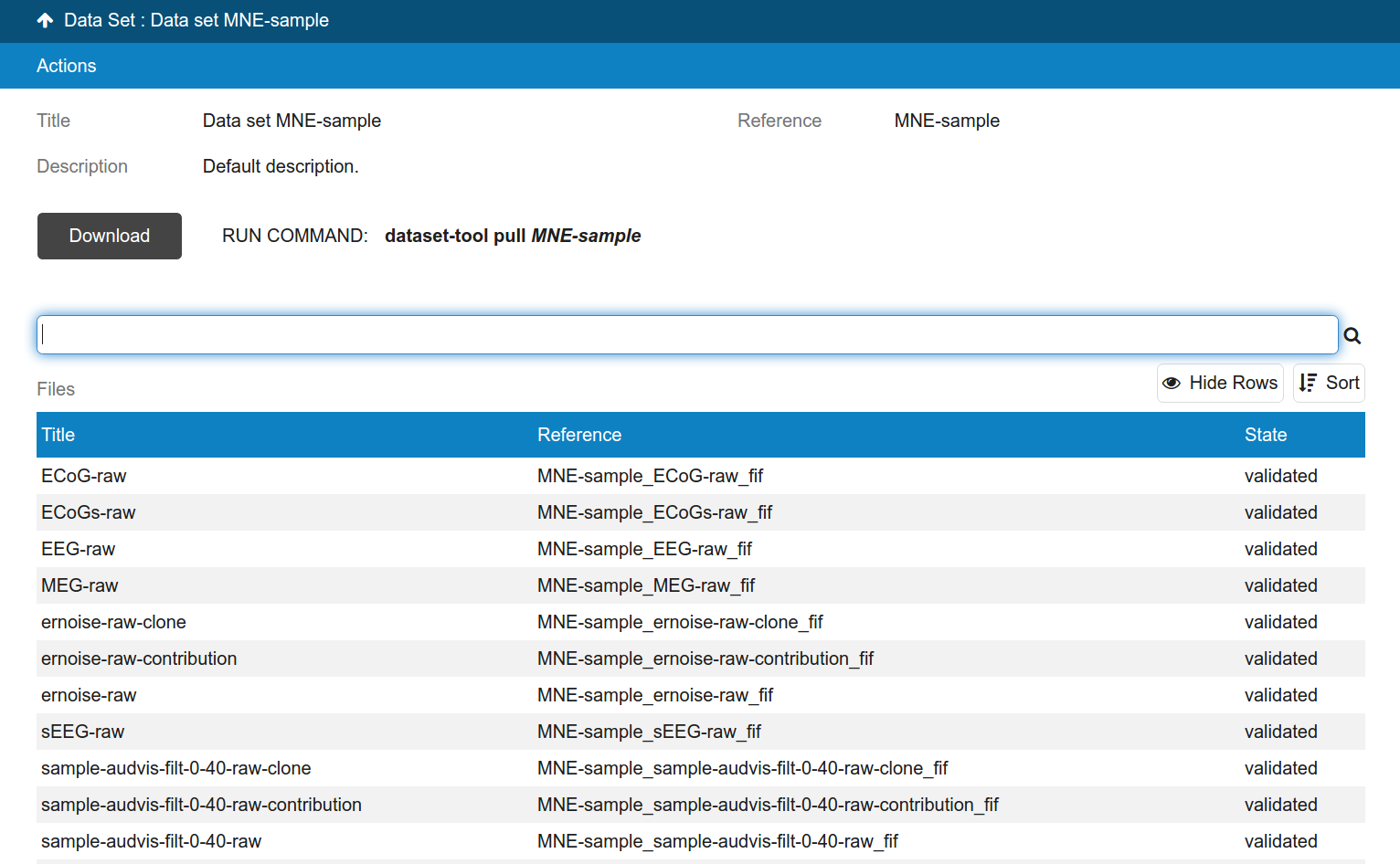This screenshot has width=1400, height=864.
Task: Click the Data set MNE-sample title value
Action: pyautogui.click(x=292, y=121)
